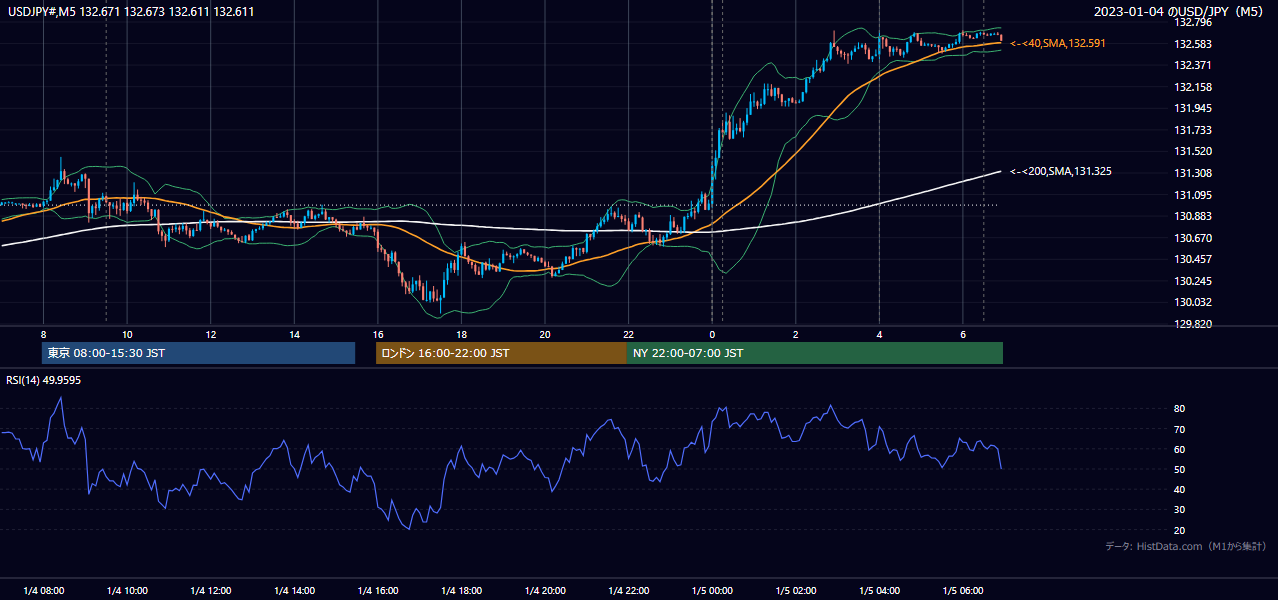Click the bottom time label 1/4 14:00

294,591
